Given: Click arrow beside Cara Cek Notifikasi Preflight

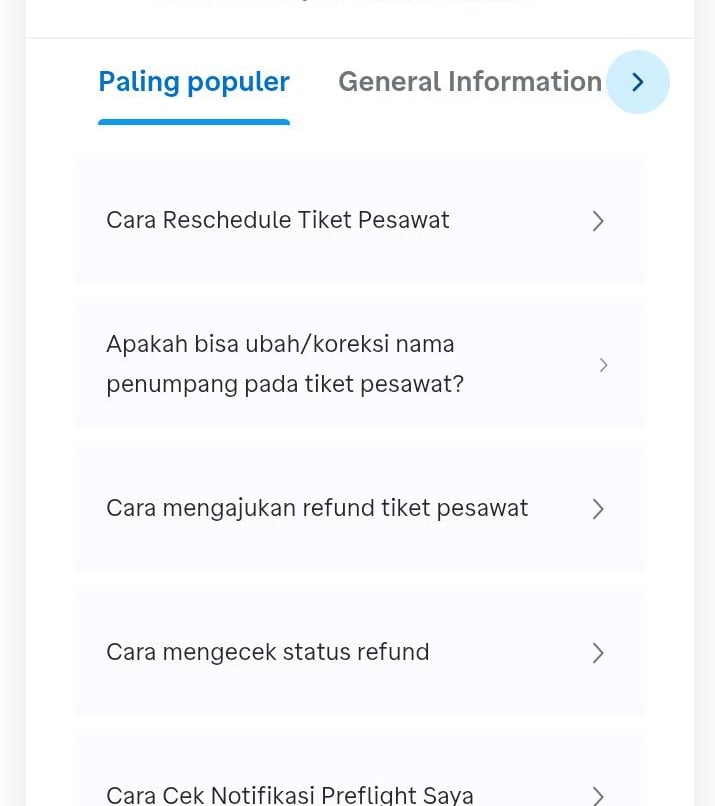Looking at the screenshot, I should coord(598,796).
